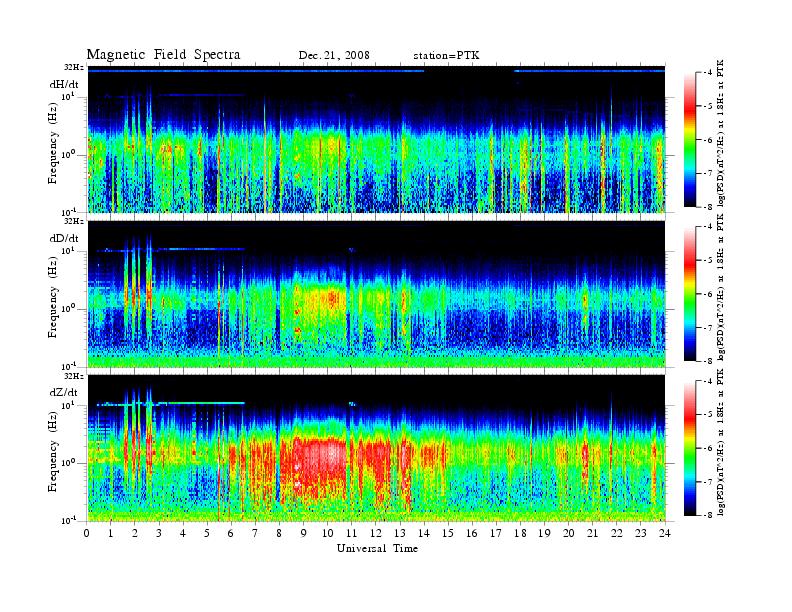Click hour tick '22' on the time axis
Screen dimensions: 792x612
point(617,533)
